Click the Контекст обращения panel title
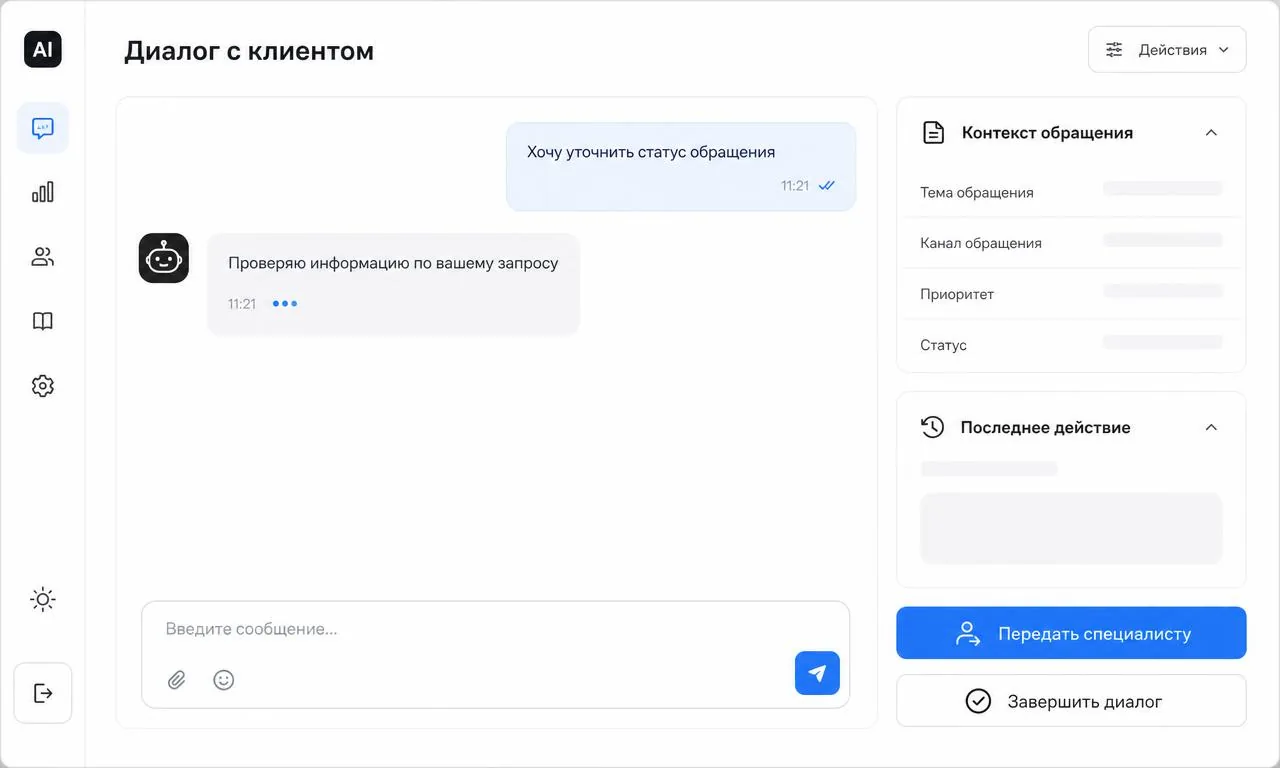Screen dimensions: 1280x768 click(1047, 133)
